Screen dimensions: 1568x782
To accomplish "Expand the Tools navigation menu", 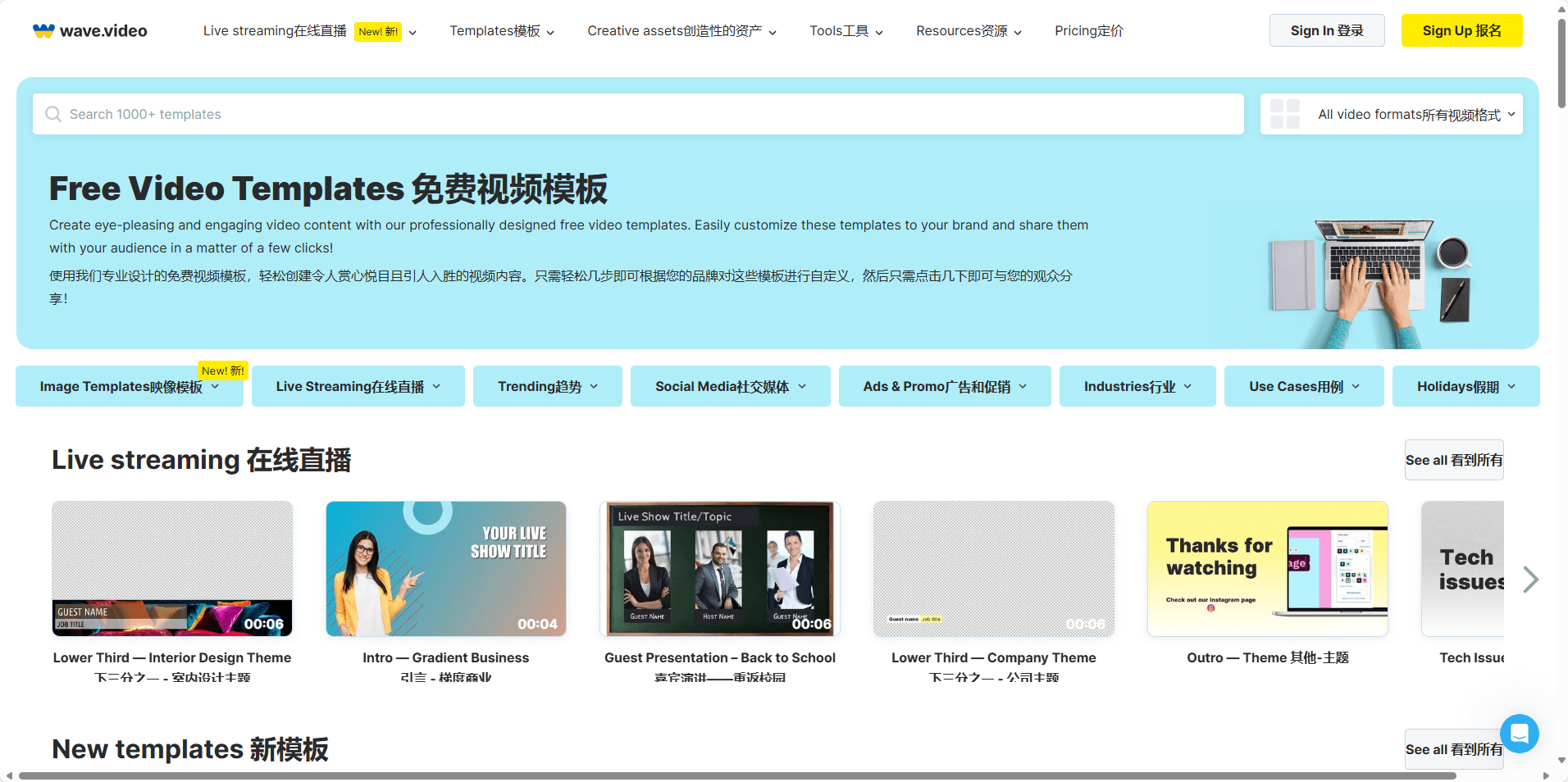I will coord(846,31).
